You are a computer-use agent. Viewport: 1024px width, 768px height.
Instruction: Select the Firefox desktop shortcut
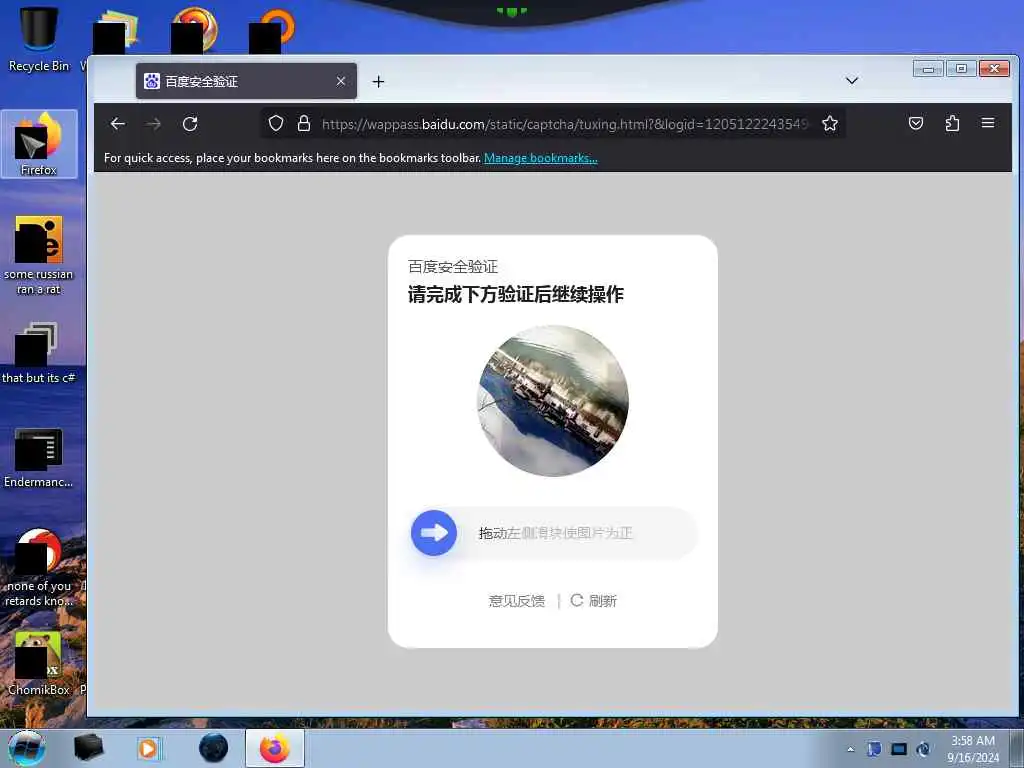click(x=39, y=144)
